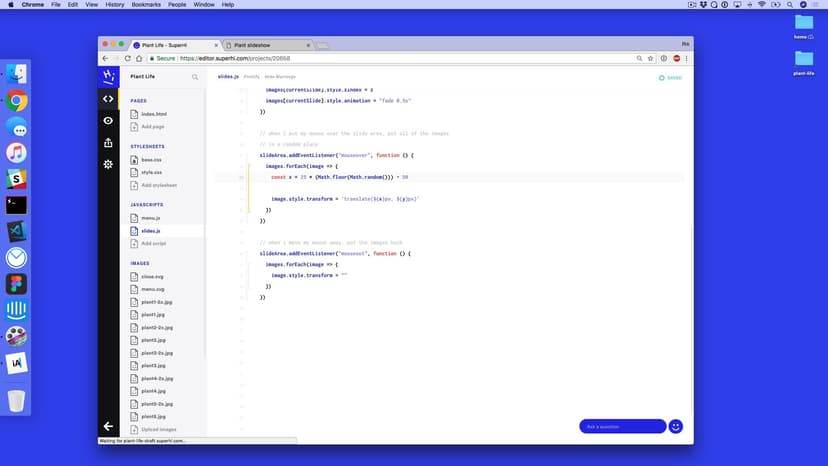The width and height of the screenshot is (828, 466).
Task: Open index.html in the Pages list
Action: (x=154, y=114)
